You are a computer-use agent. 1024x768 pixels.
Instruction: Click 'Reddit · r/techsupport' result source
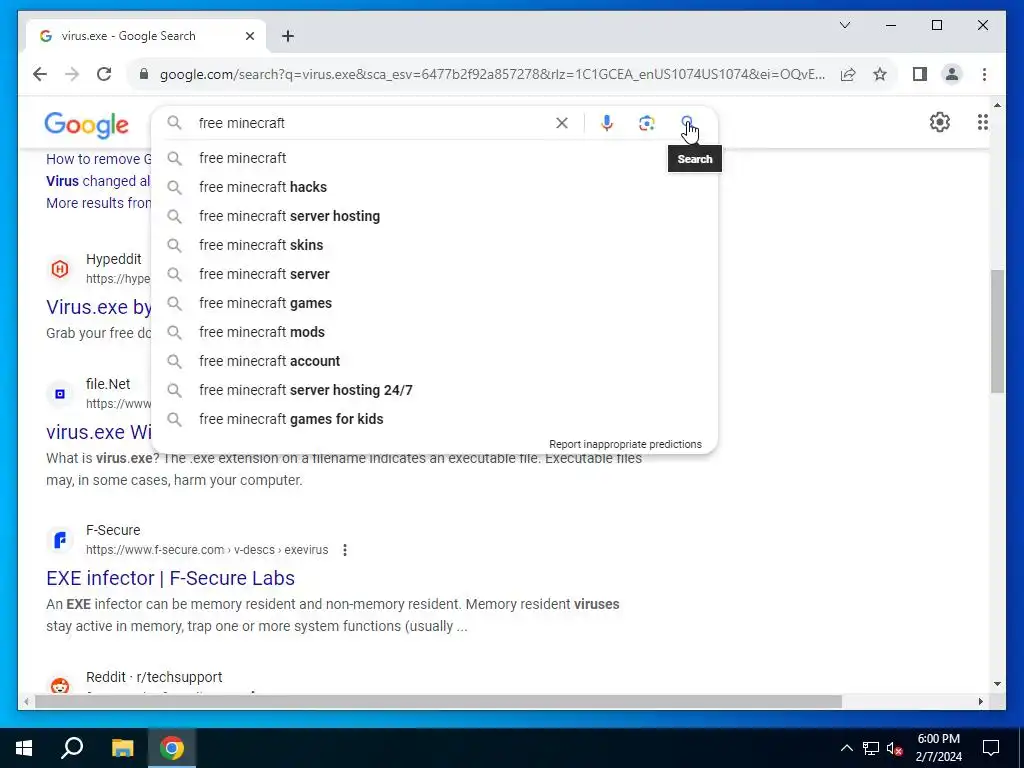[154, 677]
